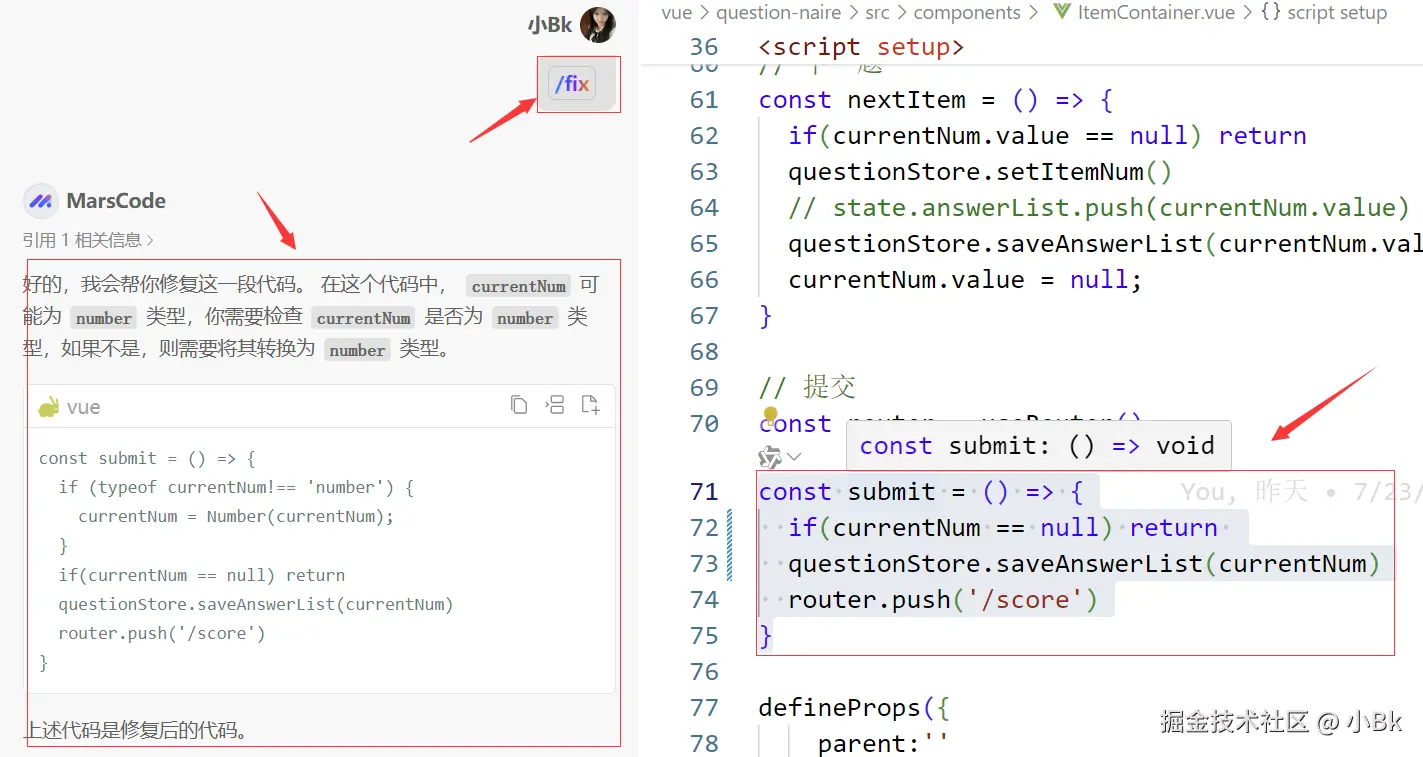This screenshot has height=757, width=1423.
Task: Expand the 引用 1 相关信息 references
Action: [x=88, y=240]
